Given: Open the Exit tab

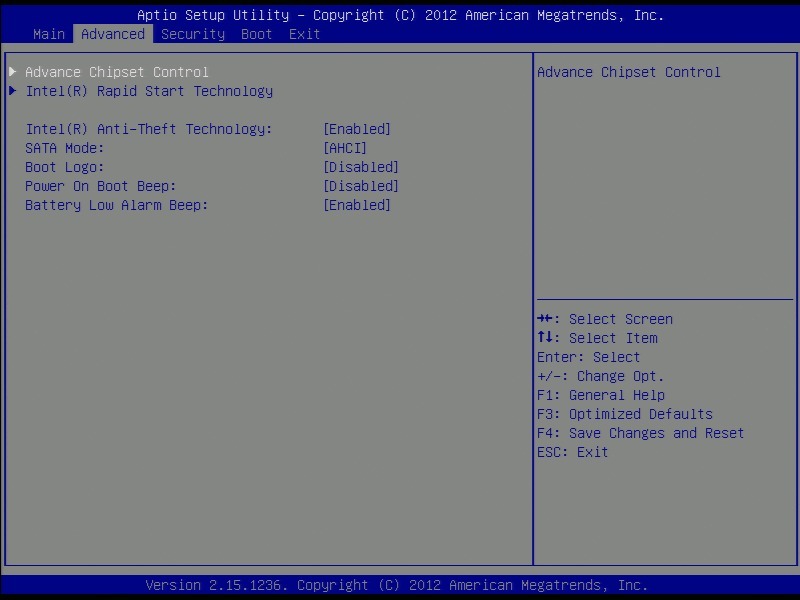Looking at the screenshot, I should pyautogui.click(x=305, y=34).
